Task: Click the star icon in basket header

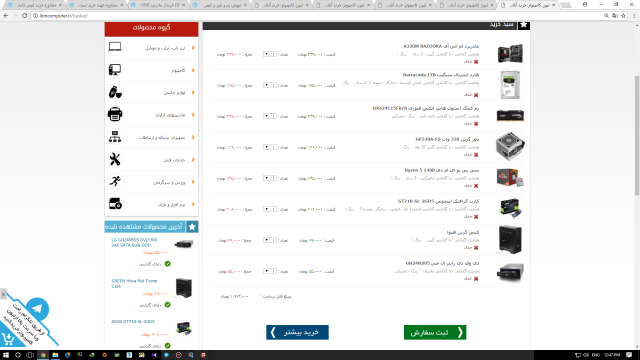Action: point(524,25)
